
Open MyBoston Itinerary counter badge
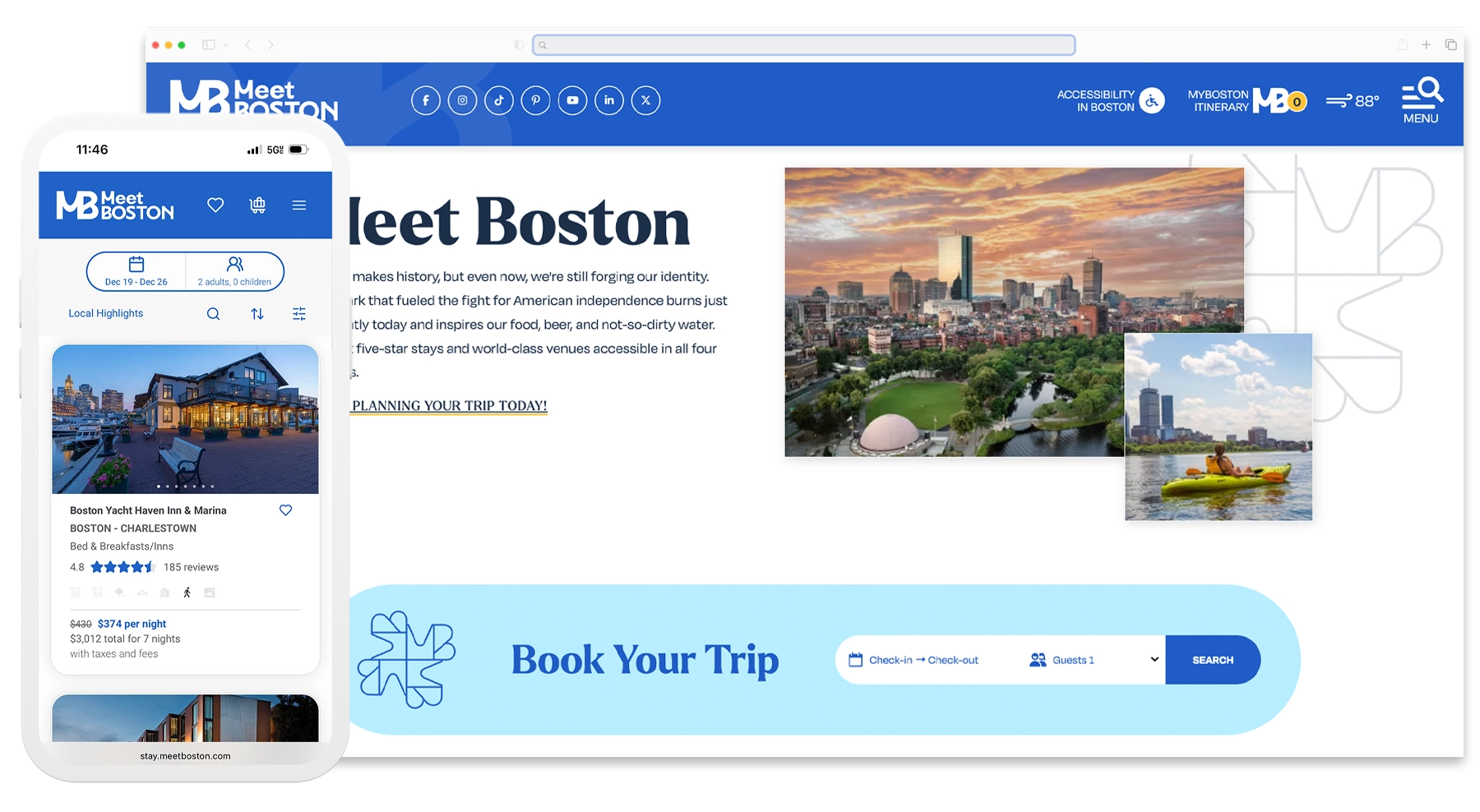1297,102
